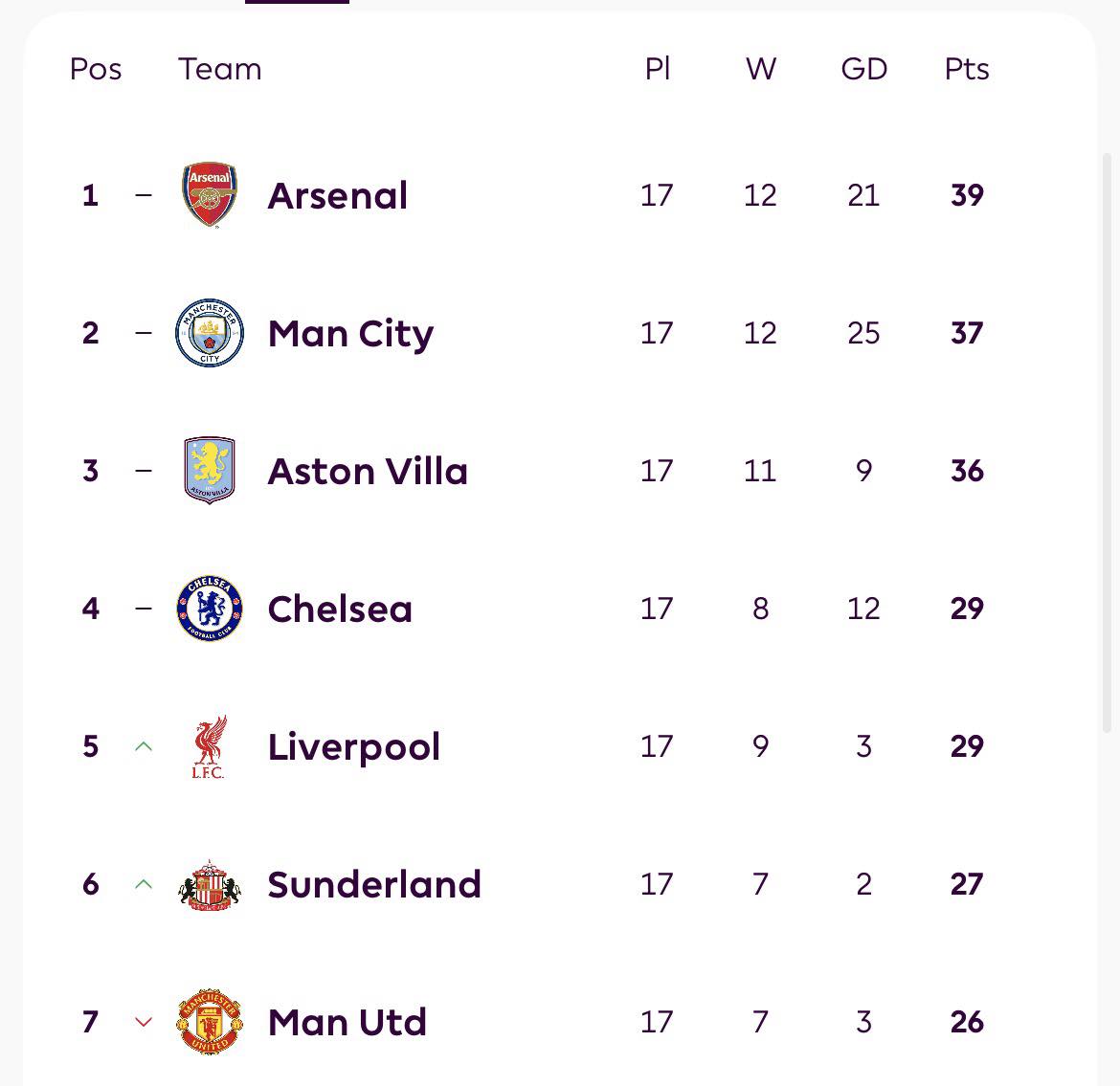
Task: Click the Pos column header
Action: pyautogui.click(x=96, y=69)
